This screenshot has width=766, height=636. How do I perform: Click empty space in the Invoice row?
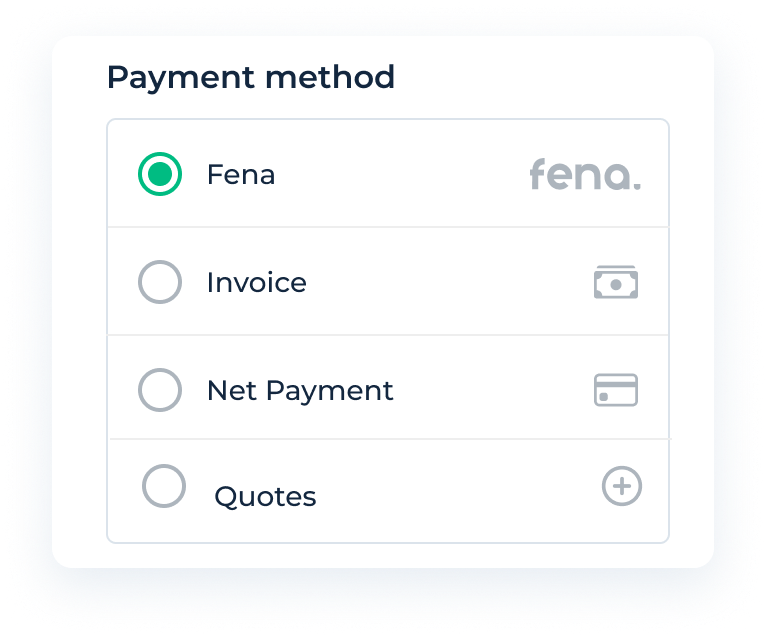point(440,283)
